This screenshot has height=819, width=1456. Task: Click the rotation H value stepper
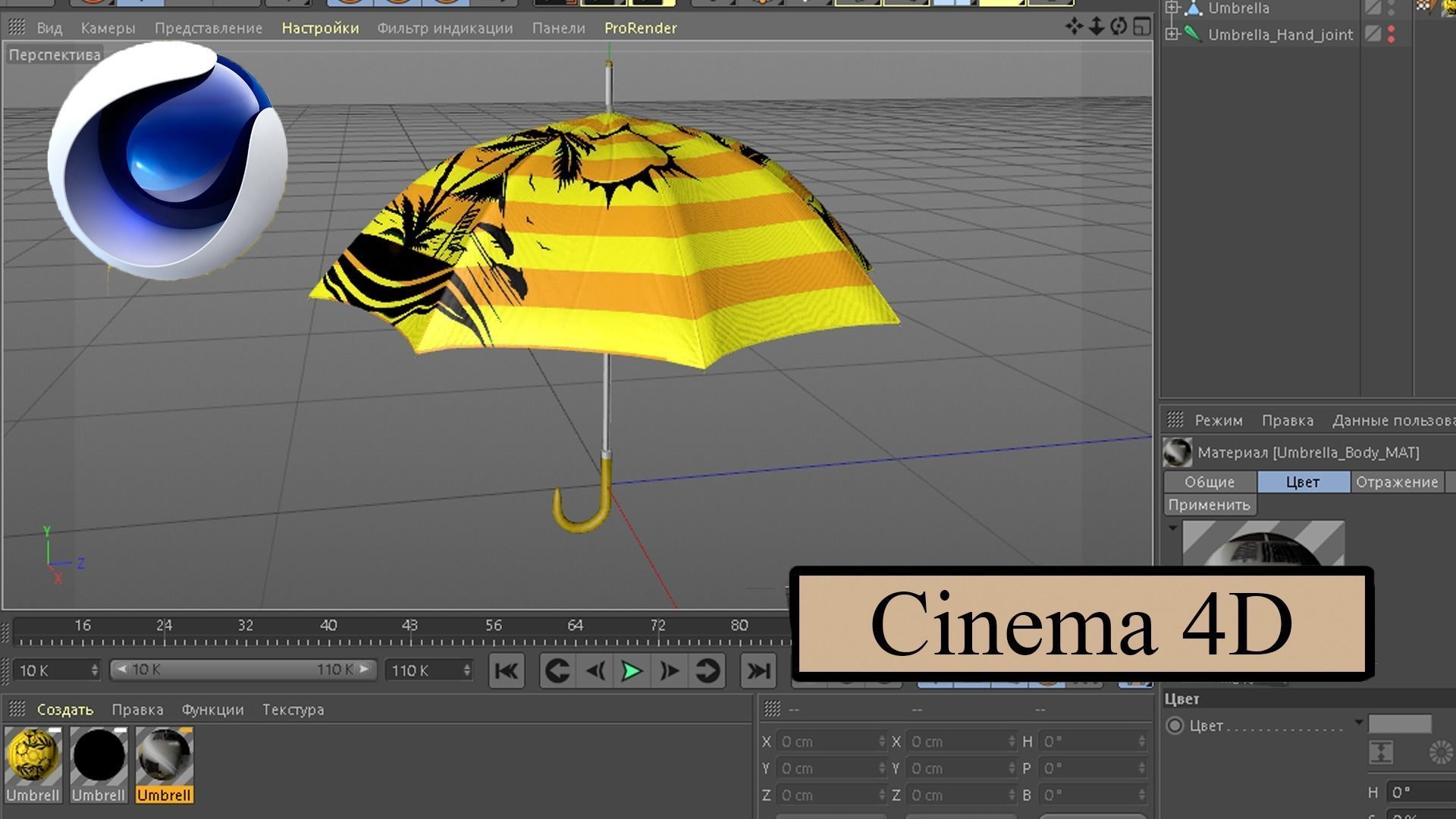pyautogui.click(x=1142, y=742)
